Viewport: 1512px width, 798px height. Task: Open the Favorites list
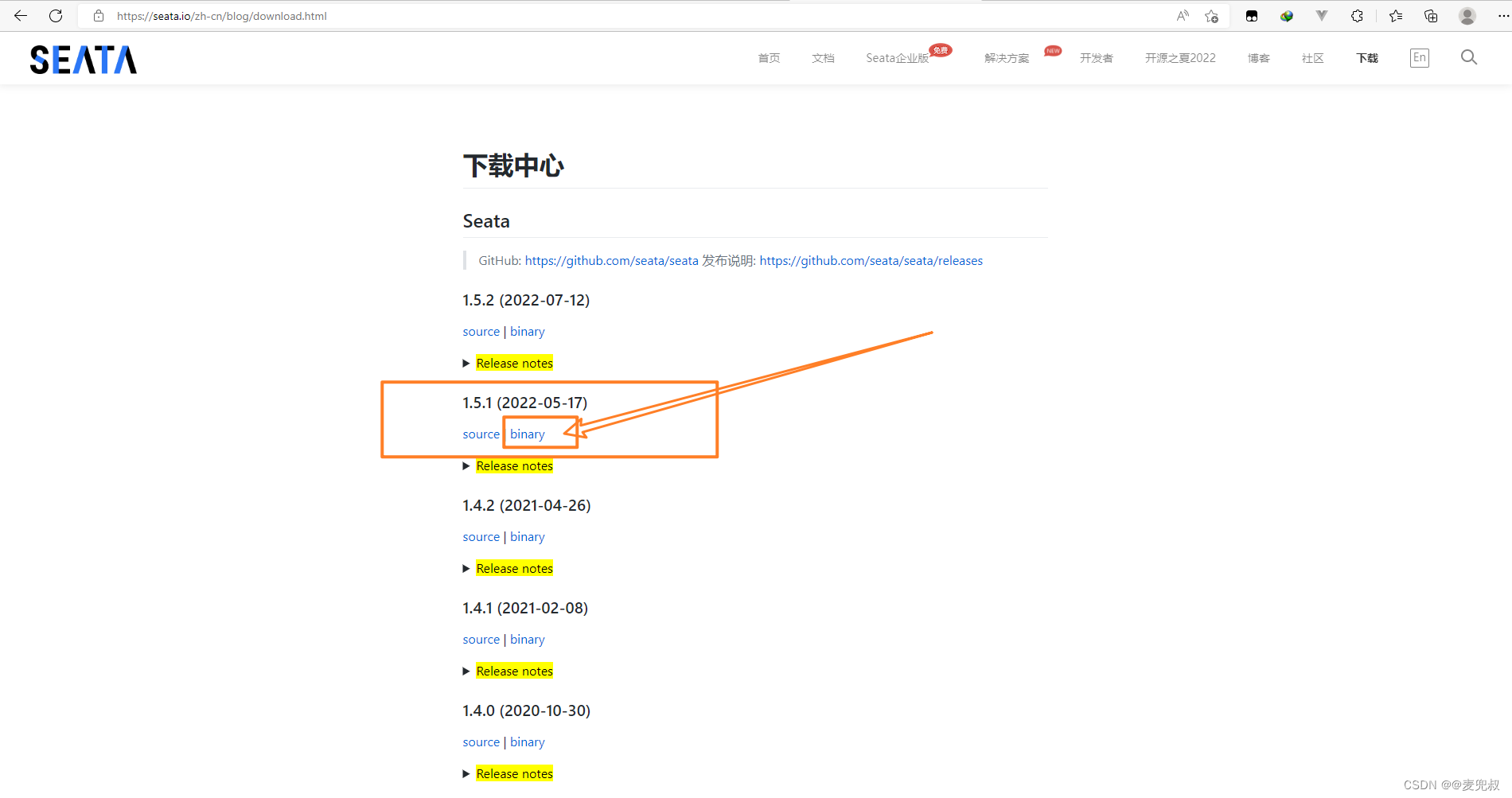(x=1394, y=15)
